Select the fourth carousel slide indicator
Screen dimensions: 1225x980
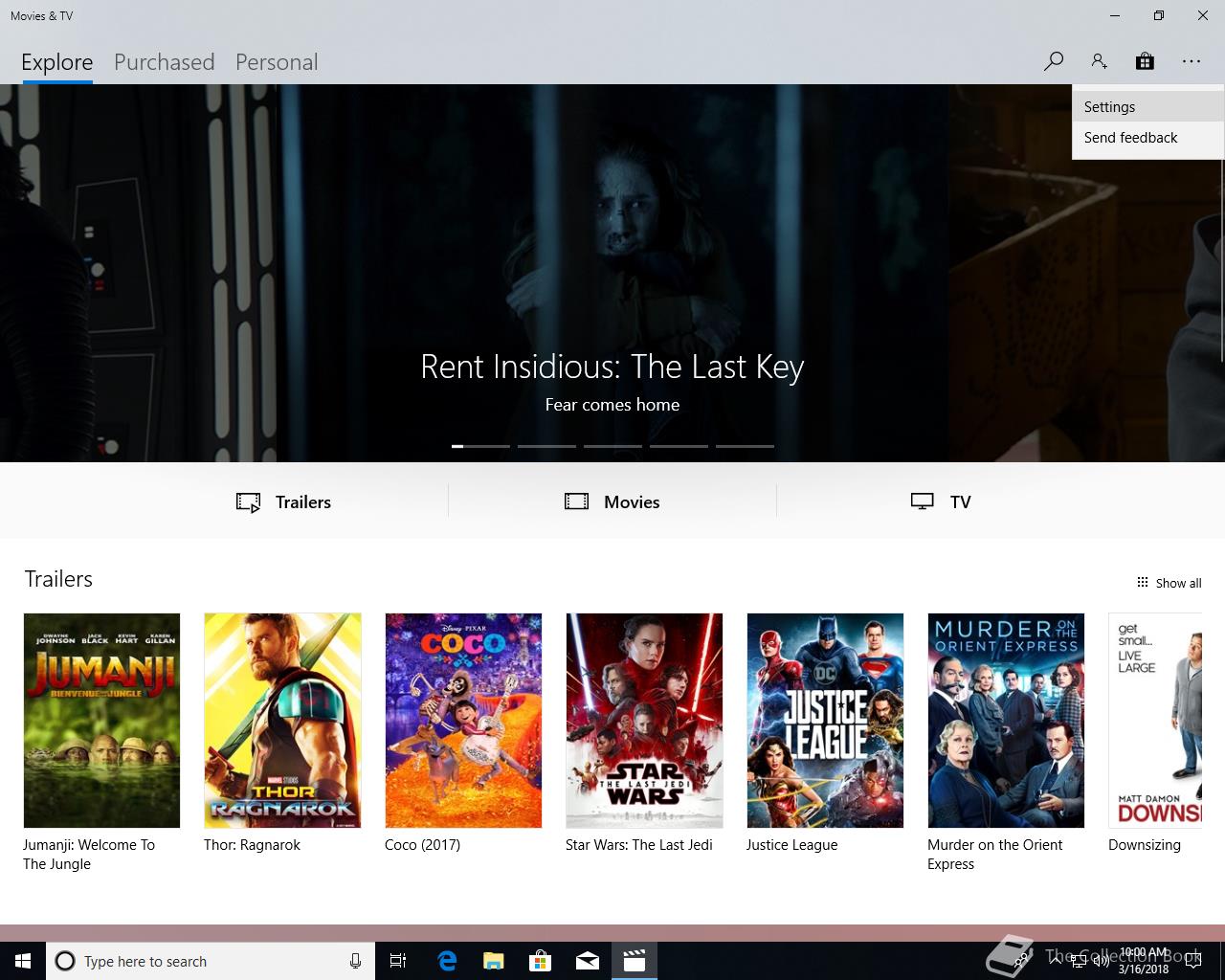[x=679, y=446]
